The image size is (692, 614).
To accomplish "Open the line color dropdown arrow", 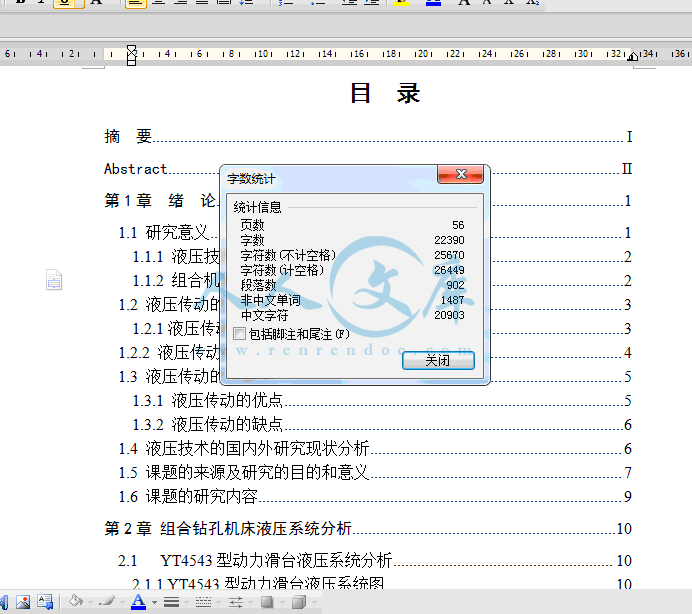I will (x=122, y=602).
